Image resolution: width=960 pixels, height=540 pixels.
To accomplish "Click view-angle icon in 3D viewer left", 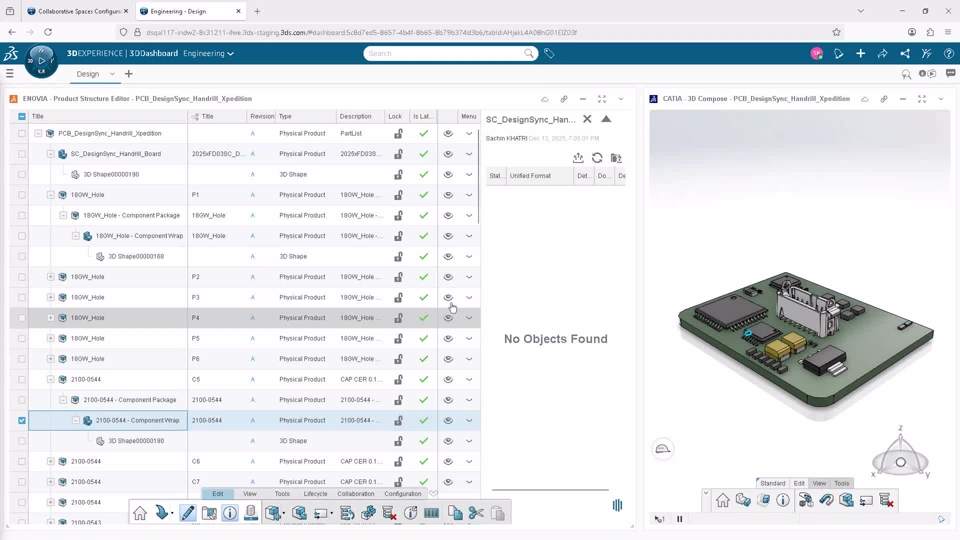I will (662, 449).
